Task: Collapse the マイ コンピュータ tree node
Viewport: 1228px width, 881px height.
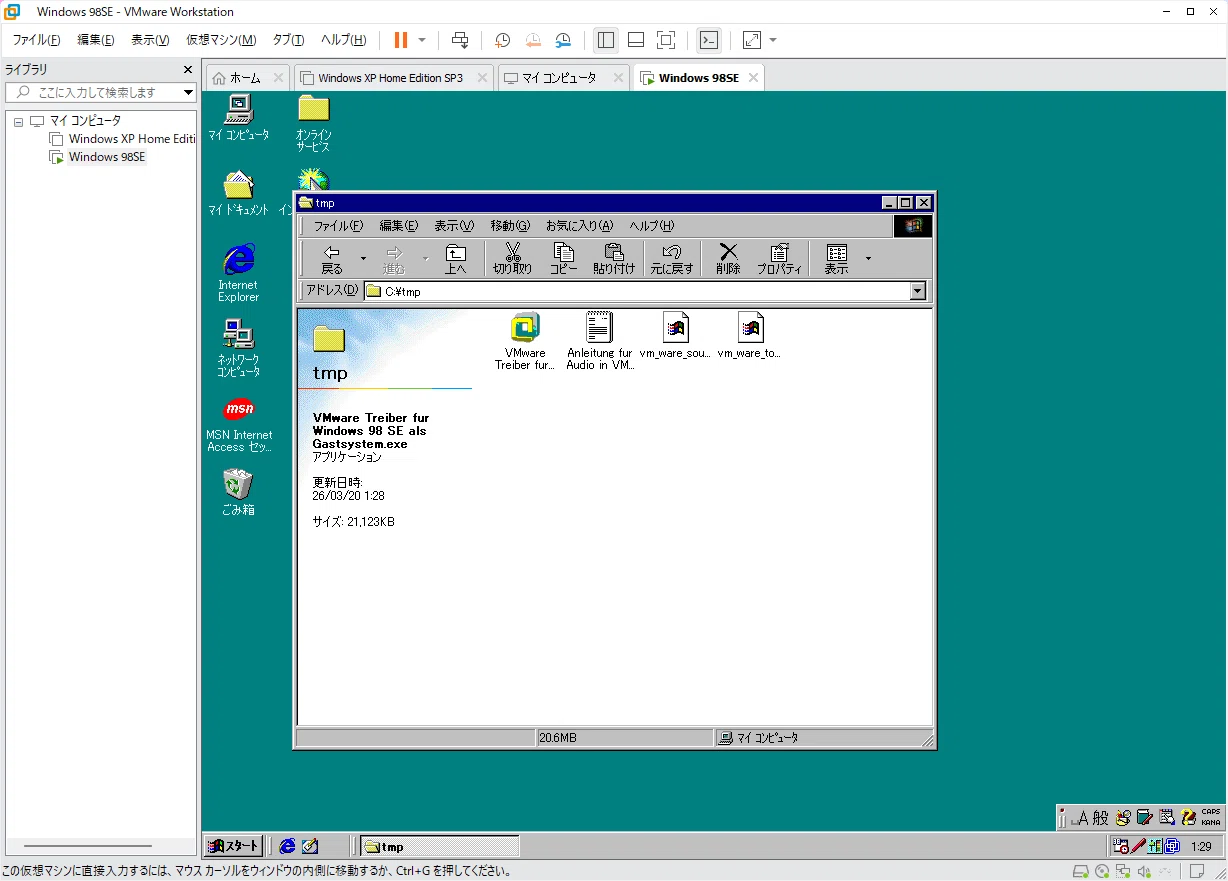Action: [x=18, y=122]
